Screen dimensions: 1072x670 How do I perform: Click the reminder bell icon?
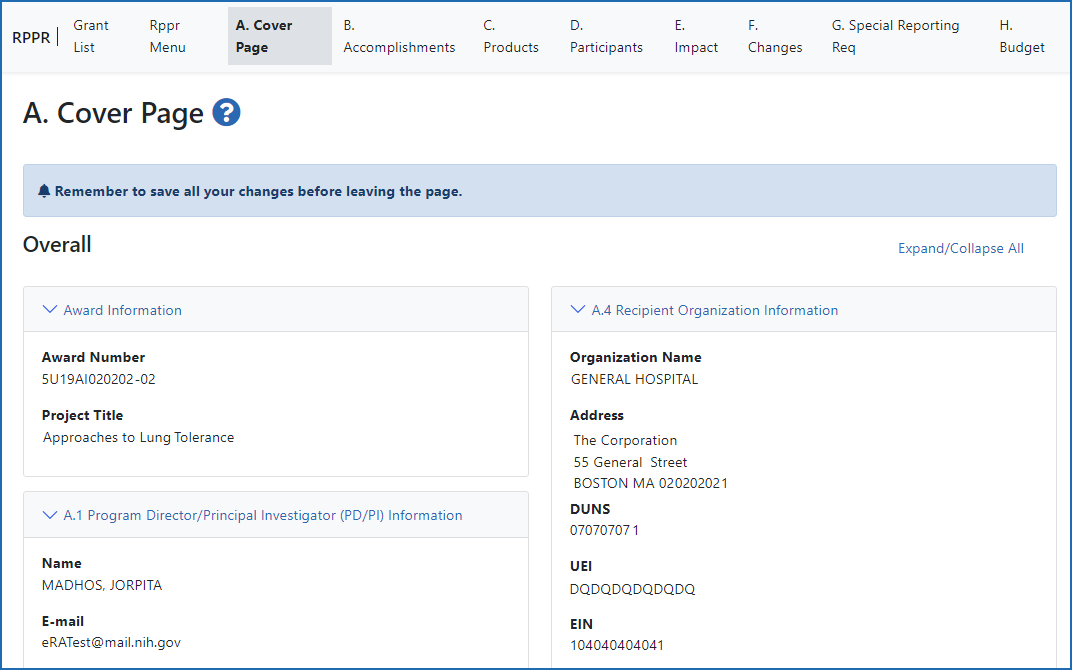coord(44,190)
